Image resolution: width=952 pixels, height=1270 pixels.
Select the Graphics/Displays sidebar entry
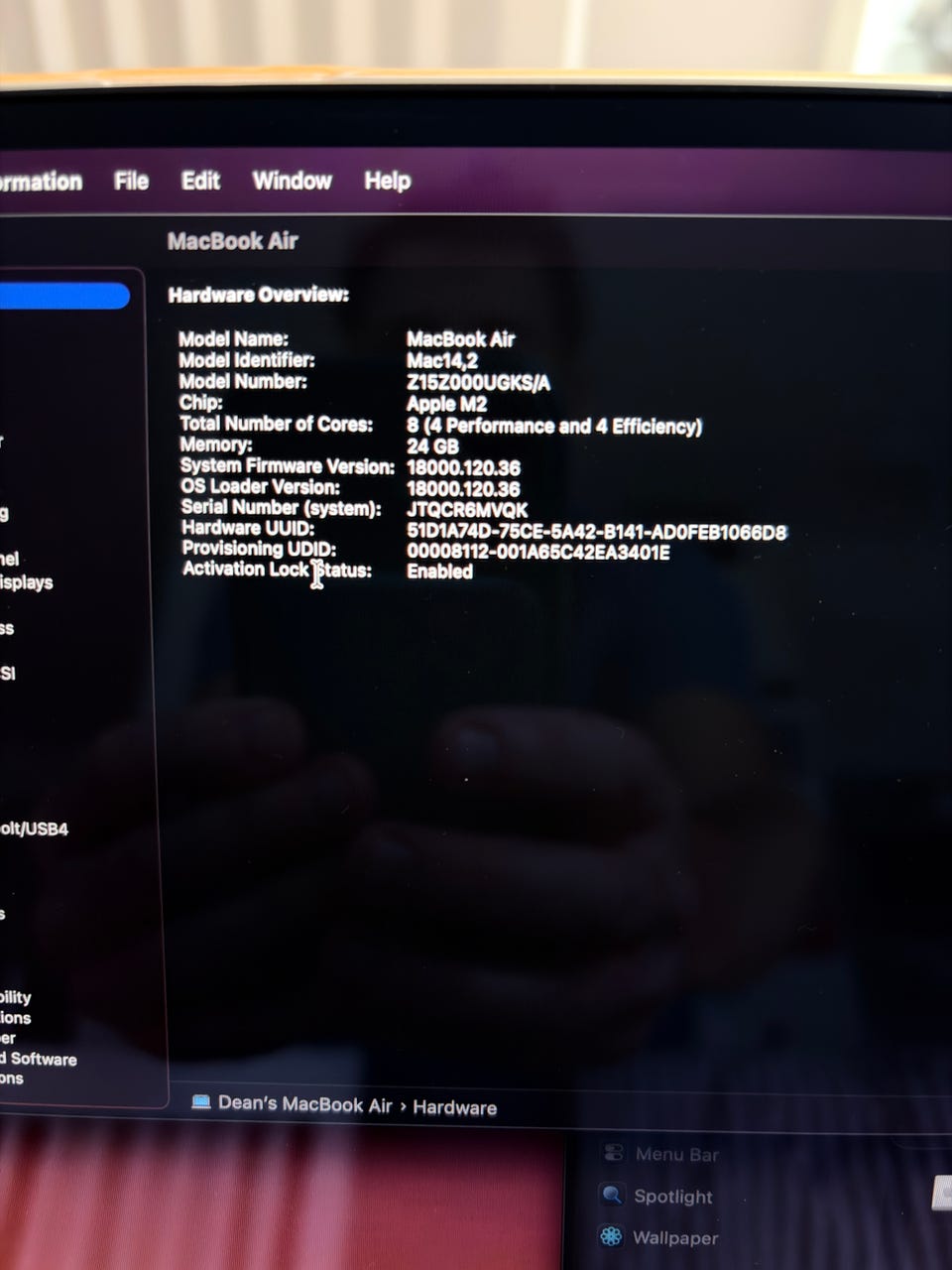[x=27, y=582]
